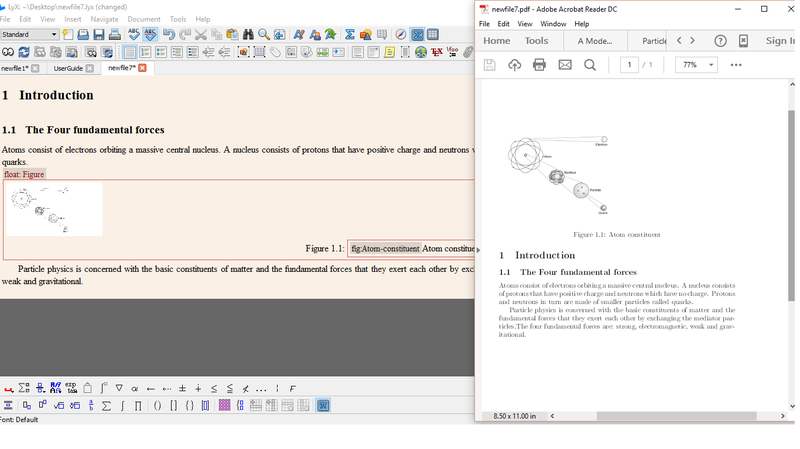Click the numbered list icon in LyX
This screenshot has height=449, width=800.
[x=145, y=52]
